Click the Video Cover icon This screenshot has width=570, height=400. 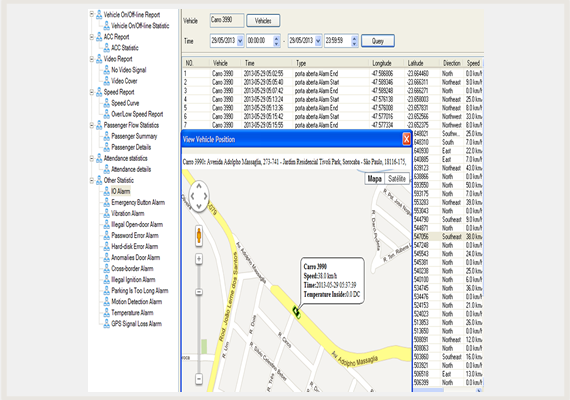107,81
